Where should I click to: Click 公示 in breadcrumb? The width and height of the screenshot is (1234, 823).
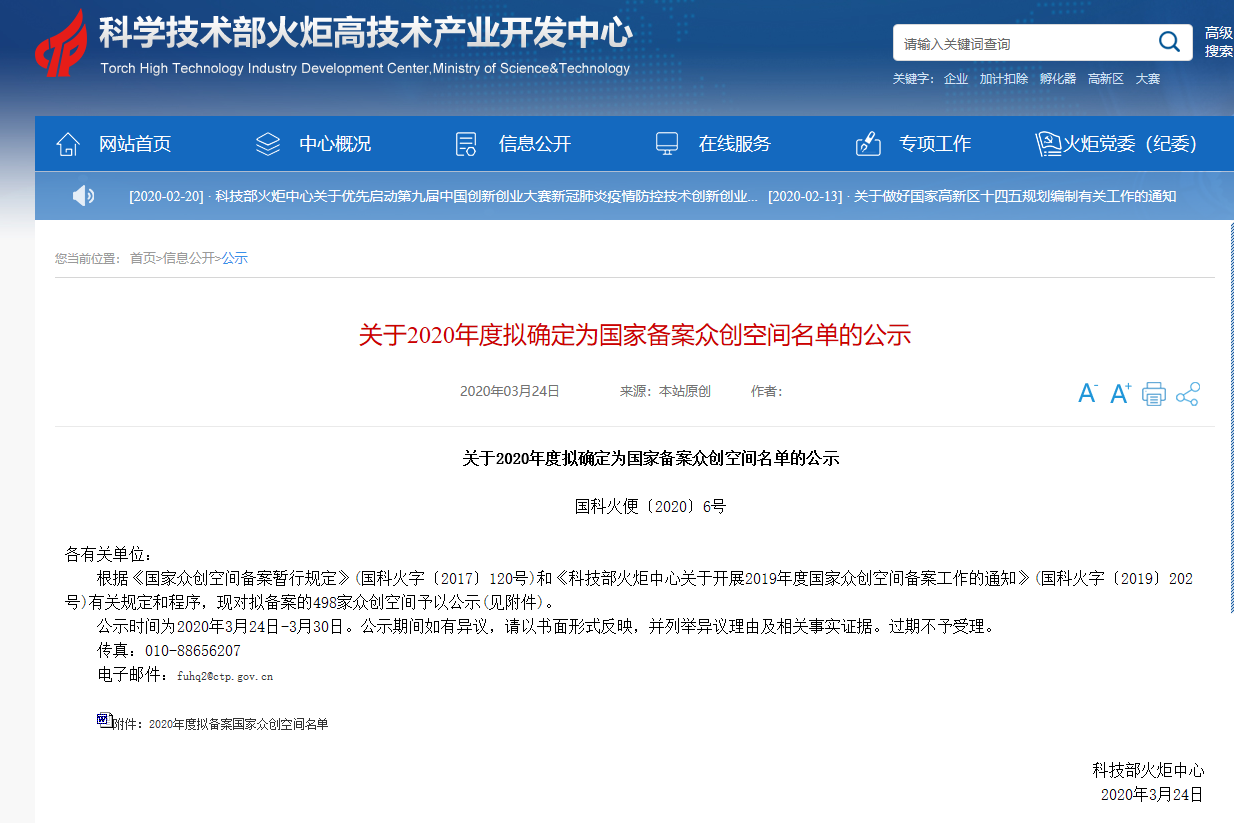tap(235, 258)
